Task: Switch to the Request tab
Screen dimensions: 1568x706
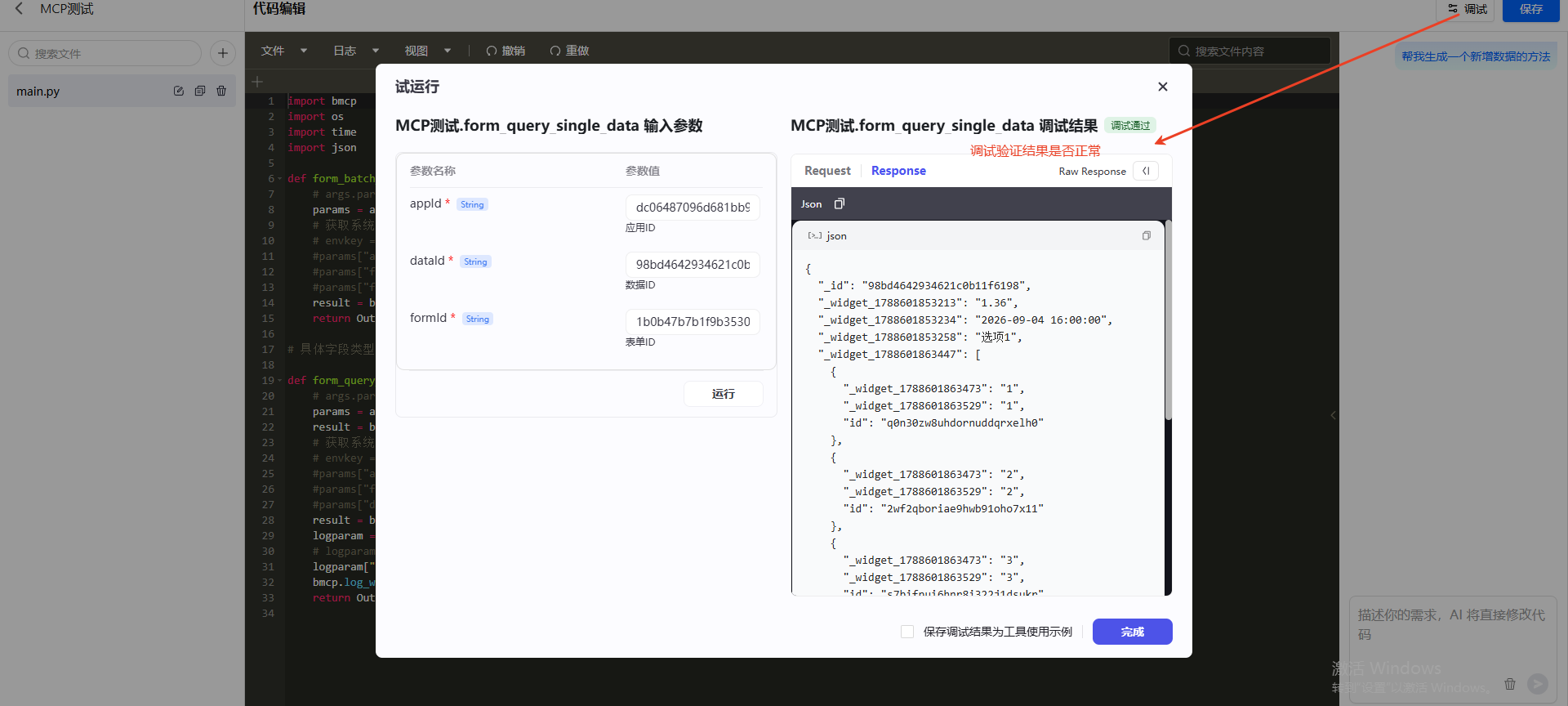Action: pos(827,171)
